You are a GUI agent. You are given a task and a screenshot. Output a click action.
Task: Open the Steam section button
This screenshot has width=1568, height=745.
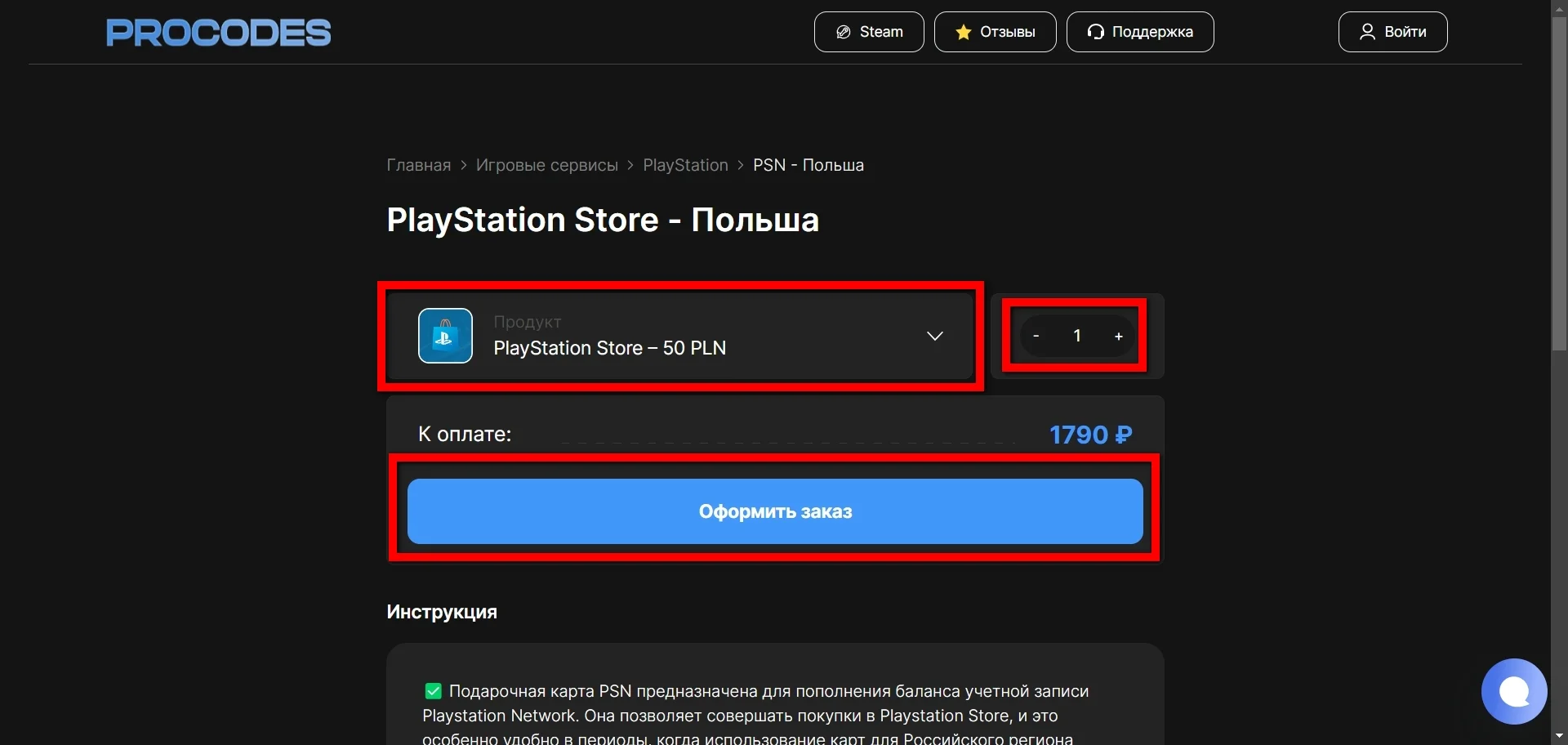pos(869,32)
